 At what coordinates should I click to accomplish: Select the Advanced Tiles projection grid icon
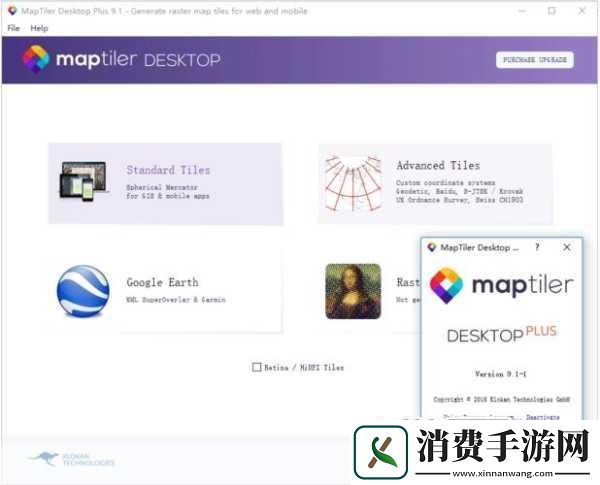(353, 183)
